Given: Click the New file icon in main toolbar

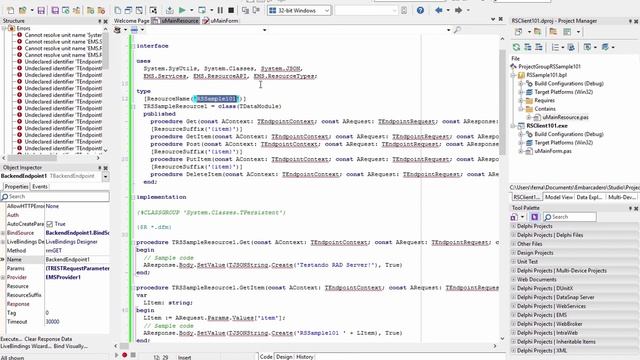Looking at the screenshot, I should click(11, 10).
